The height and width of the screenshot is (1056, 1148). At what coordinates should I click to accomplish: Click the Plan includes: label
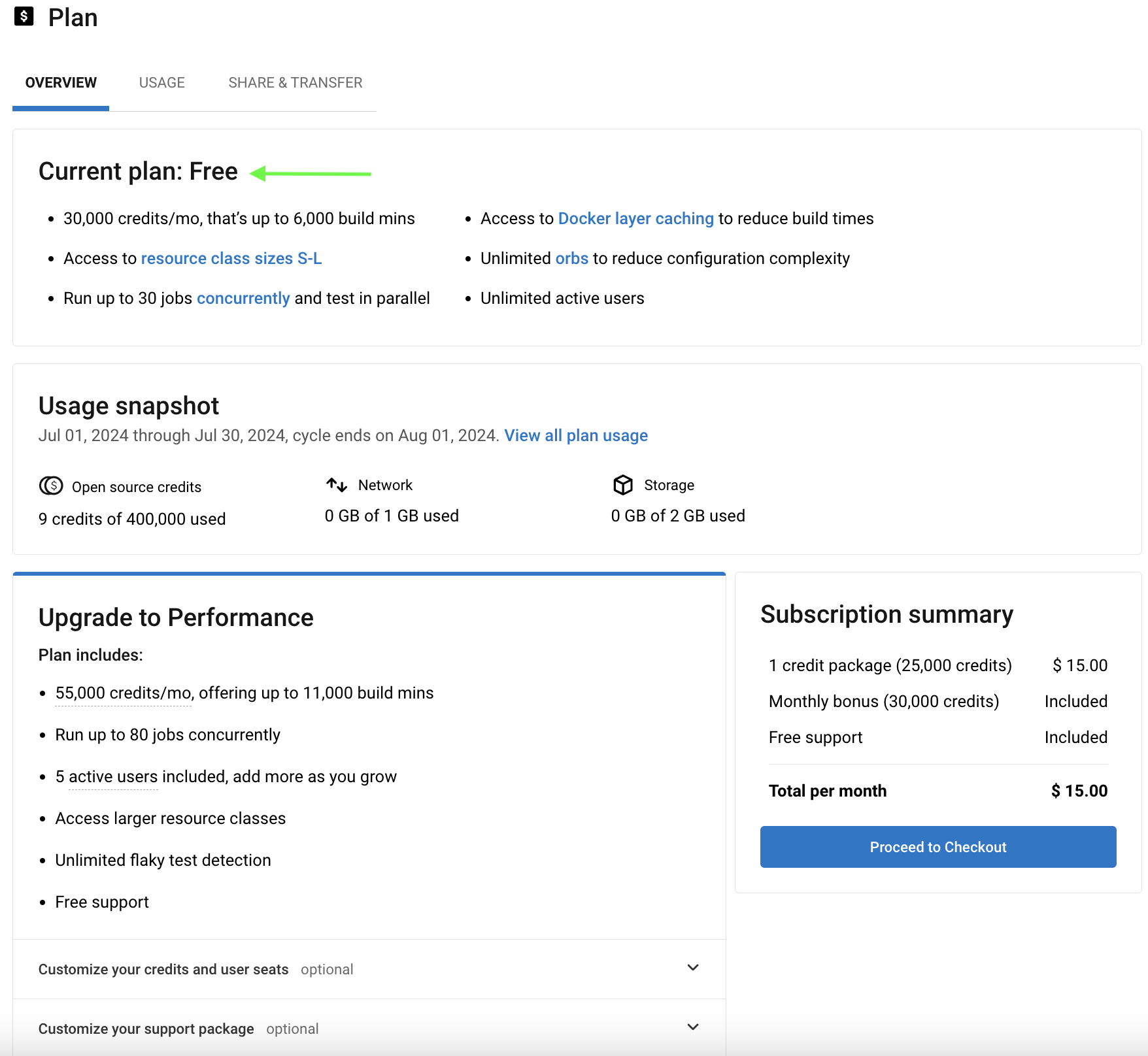point(91,655)
